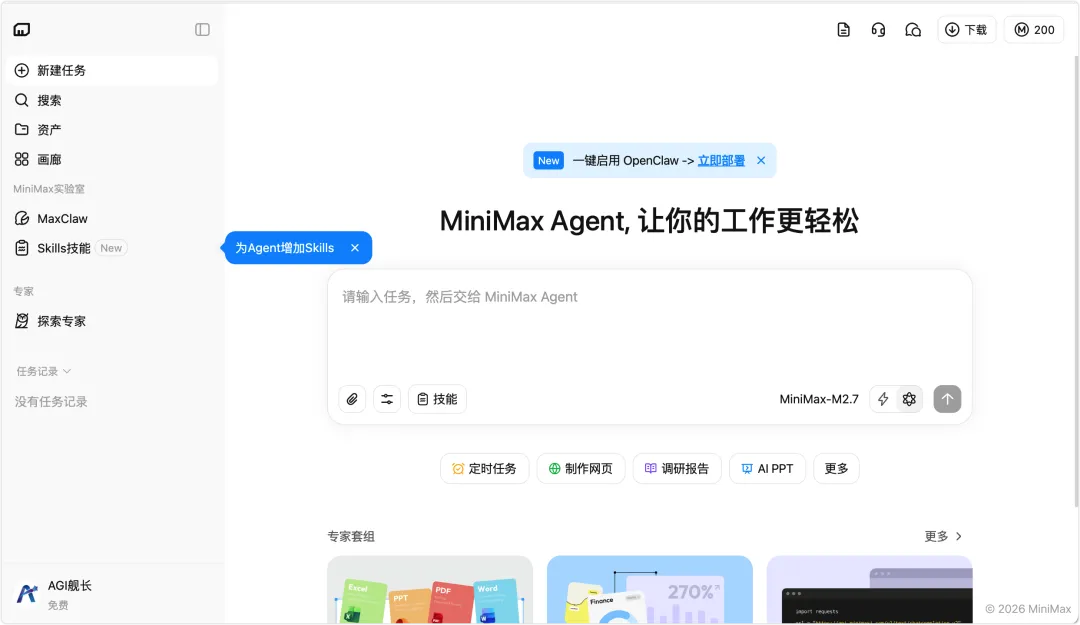Expand the 任务记录 dropdown
This screenshot has width=1080, height=625.
[x=43, y=371]
